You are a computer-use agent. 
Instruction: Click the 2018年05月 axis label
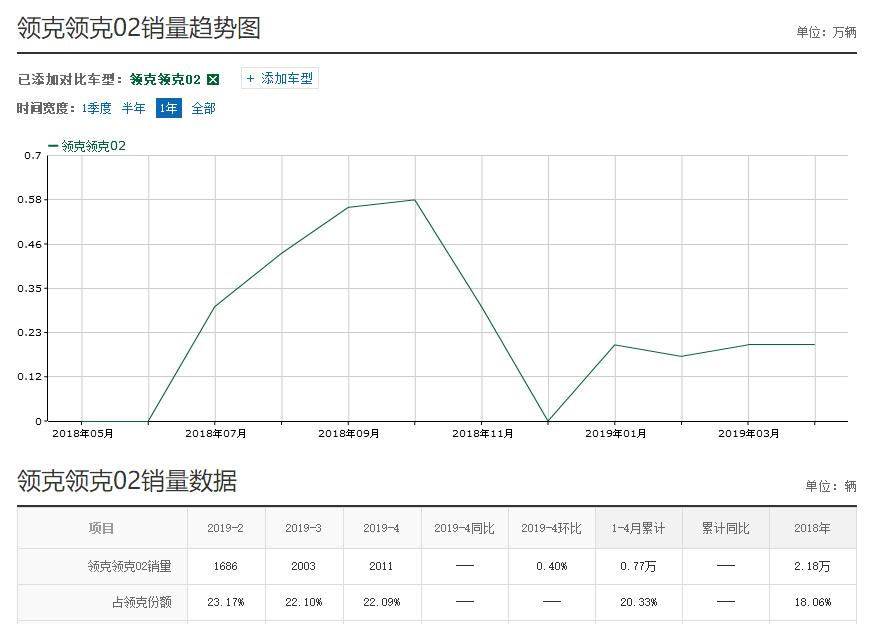tap(83, 433)
